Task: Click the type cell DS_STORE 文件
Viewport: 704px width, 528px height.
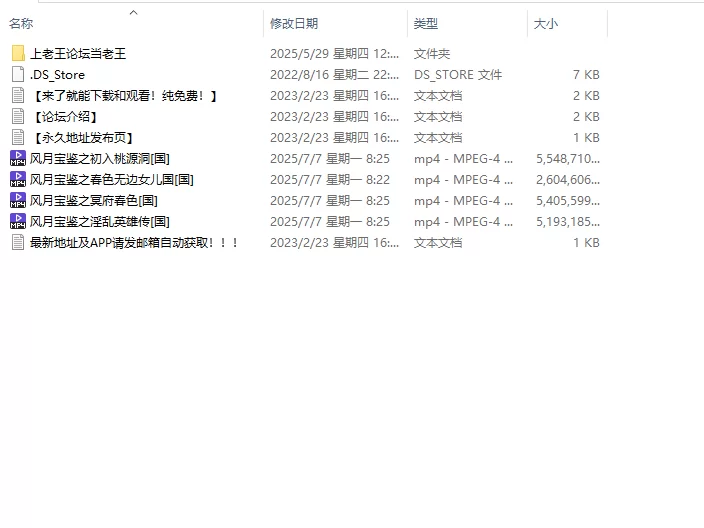Action: coord(458,75)
